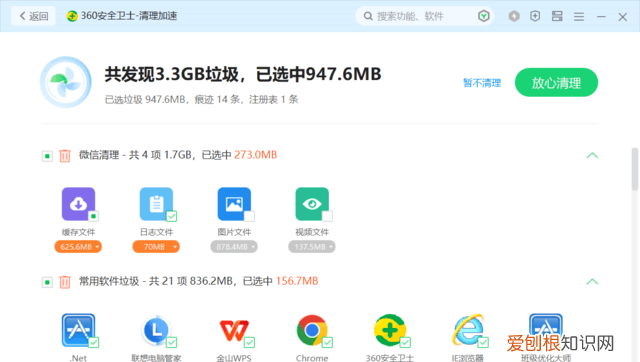Click the magnifier search icon

[x=368, y=16]
